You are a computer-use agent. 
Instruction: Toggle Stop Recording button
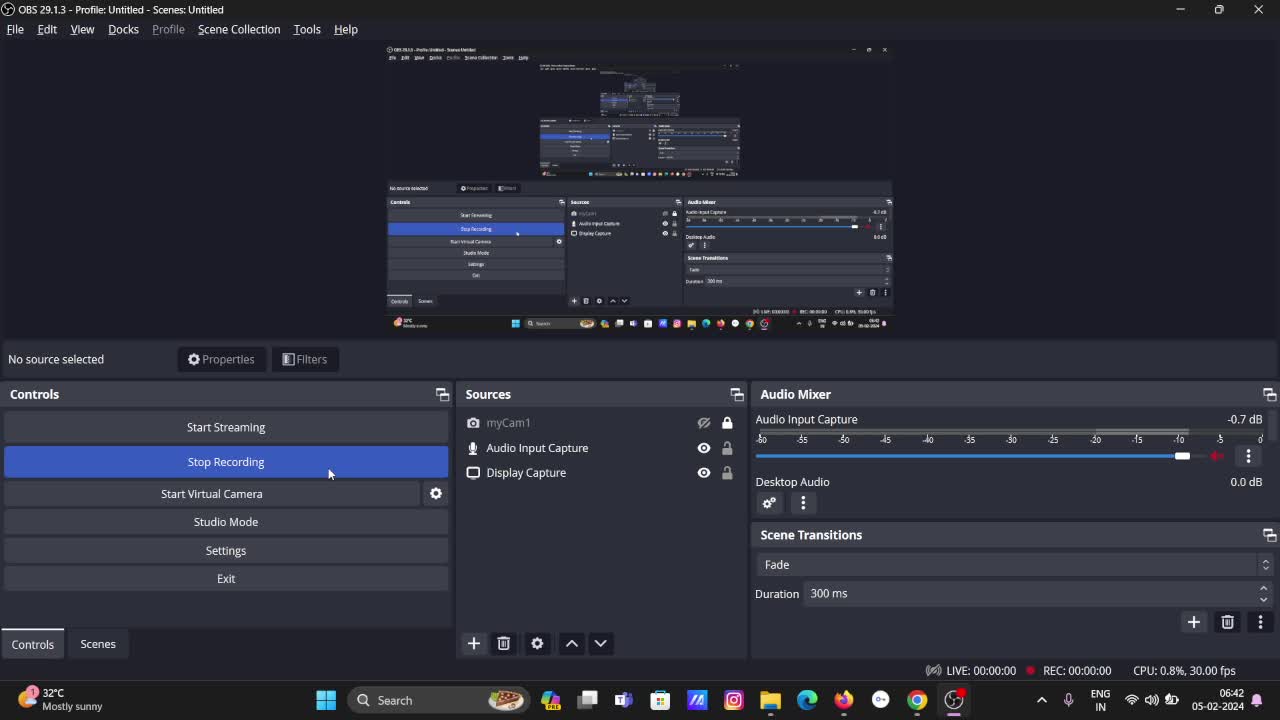click(x=226, y=462)
